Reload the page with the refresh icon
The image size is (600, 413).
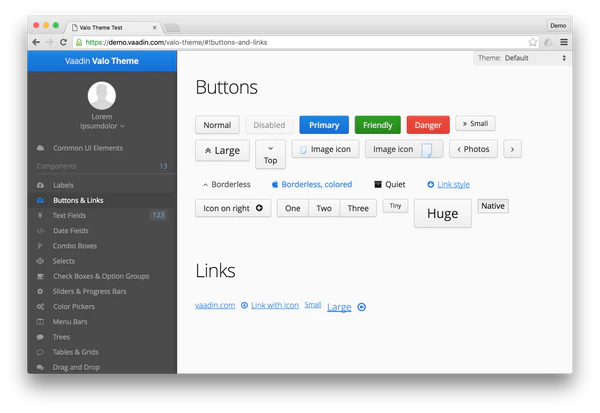[x=65, y=42]
